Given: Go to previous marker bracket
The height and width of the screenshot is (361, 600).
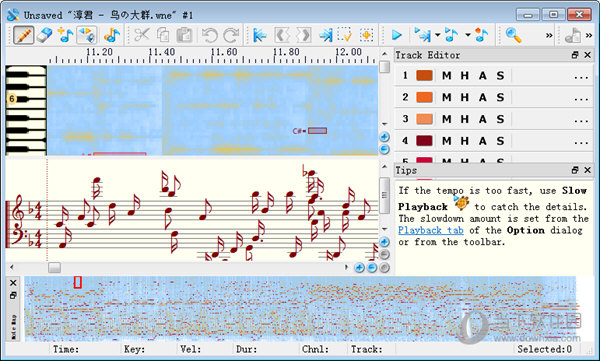Looking at the screenshot, I should tap(282, 35).
